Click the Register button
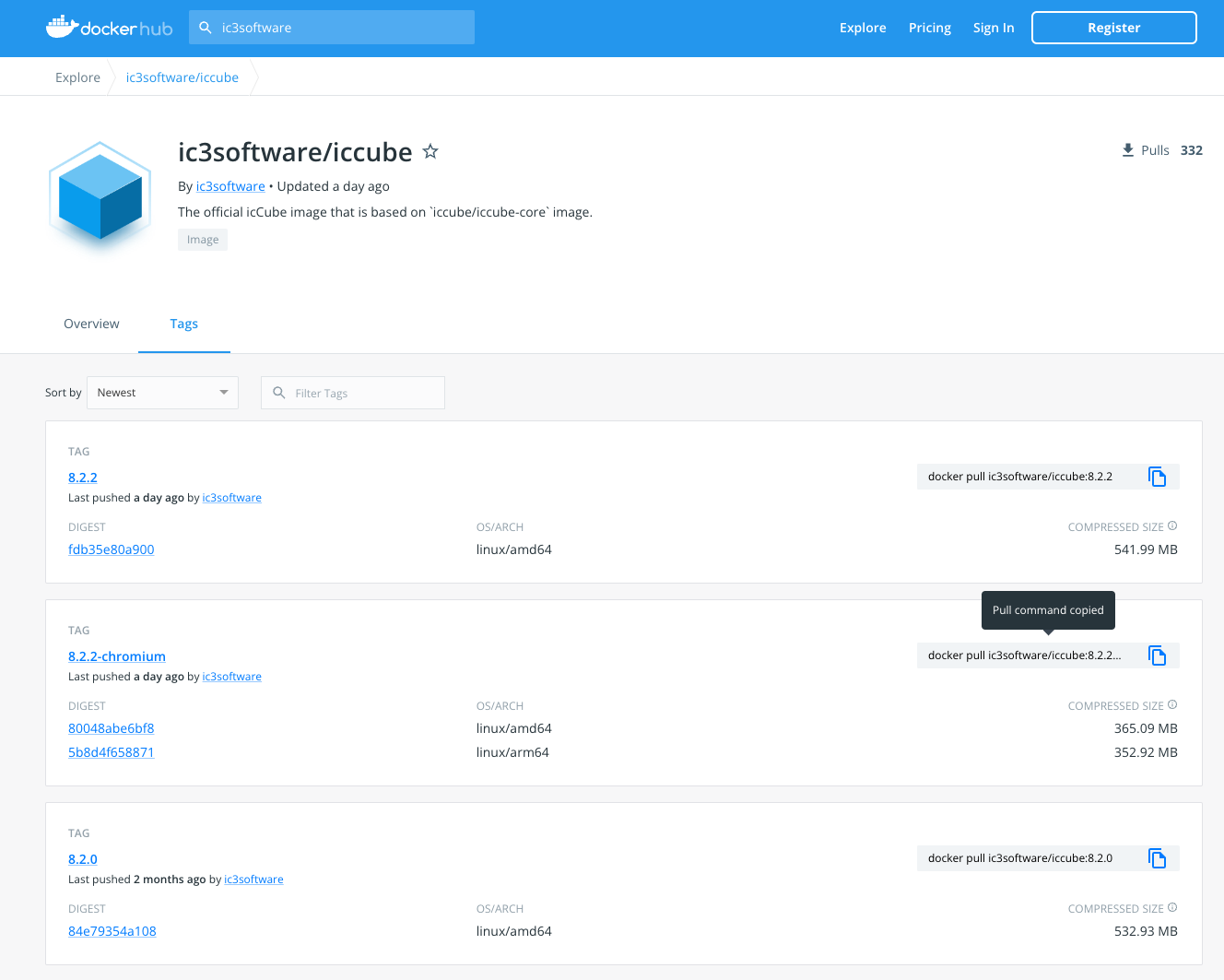Viewport: 1224px width, 980px height. (1114, 28)
